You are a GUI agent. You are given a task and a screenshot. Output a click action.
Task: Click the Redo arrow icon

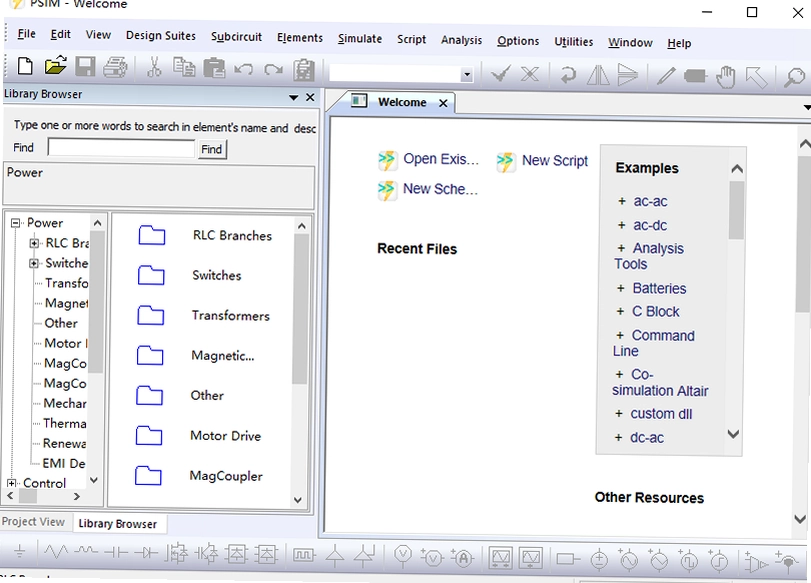pos(273,69)
